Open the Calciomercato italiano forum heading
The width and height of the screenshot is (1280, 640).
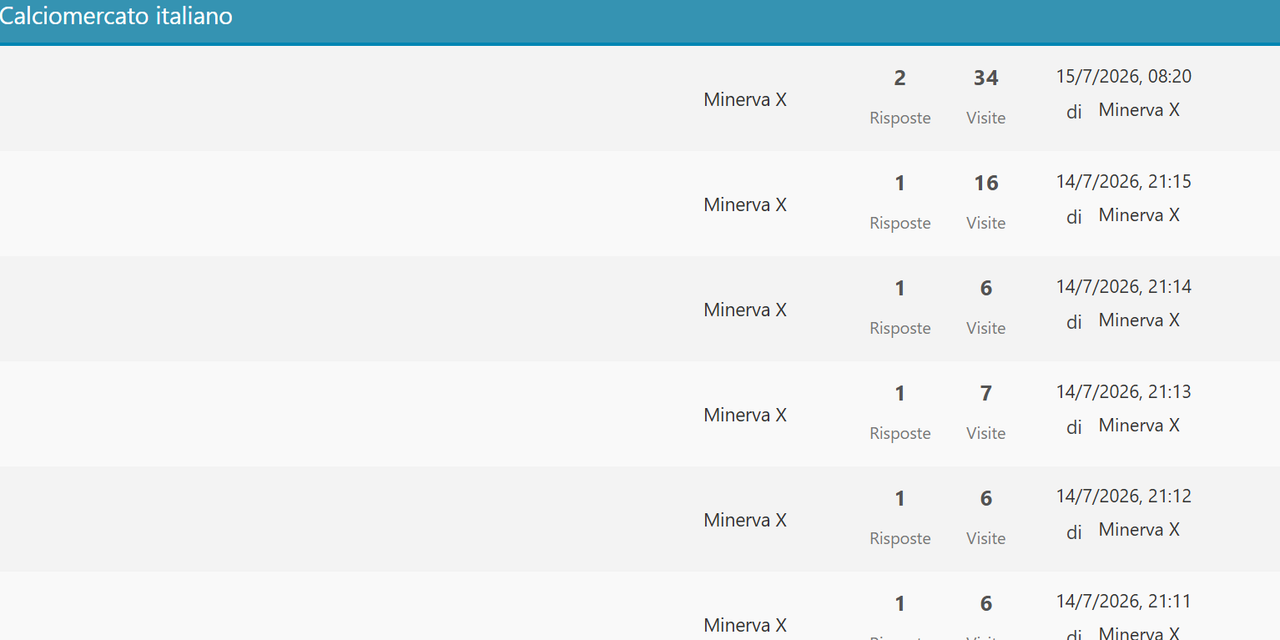(116, 17)
